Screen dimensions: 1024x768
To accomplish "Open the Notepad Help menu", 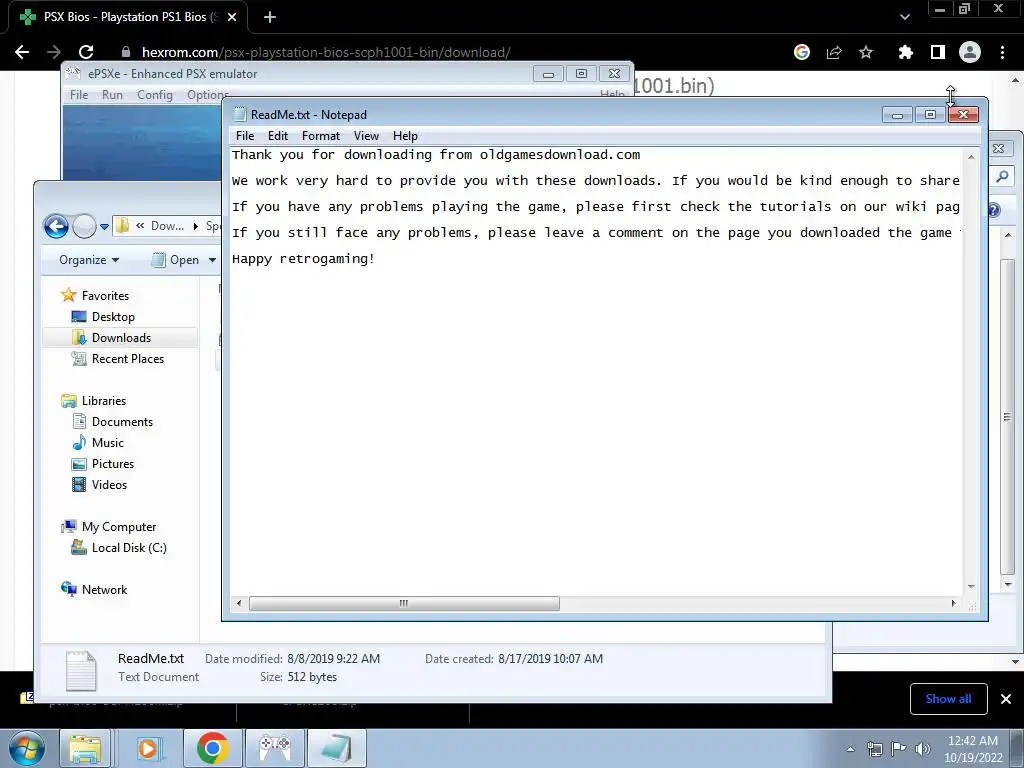I will click(405, 136).
